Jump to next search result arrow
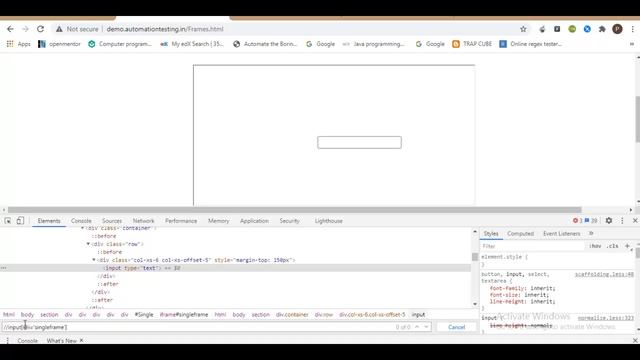Viewport: 640px width, 360px height. [426, 327]
